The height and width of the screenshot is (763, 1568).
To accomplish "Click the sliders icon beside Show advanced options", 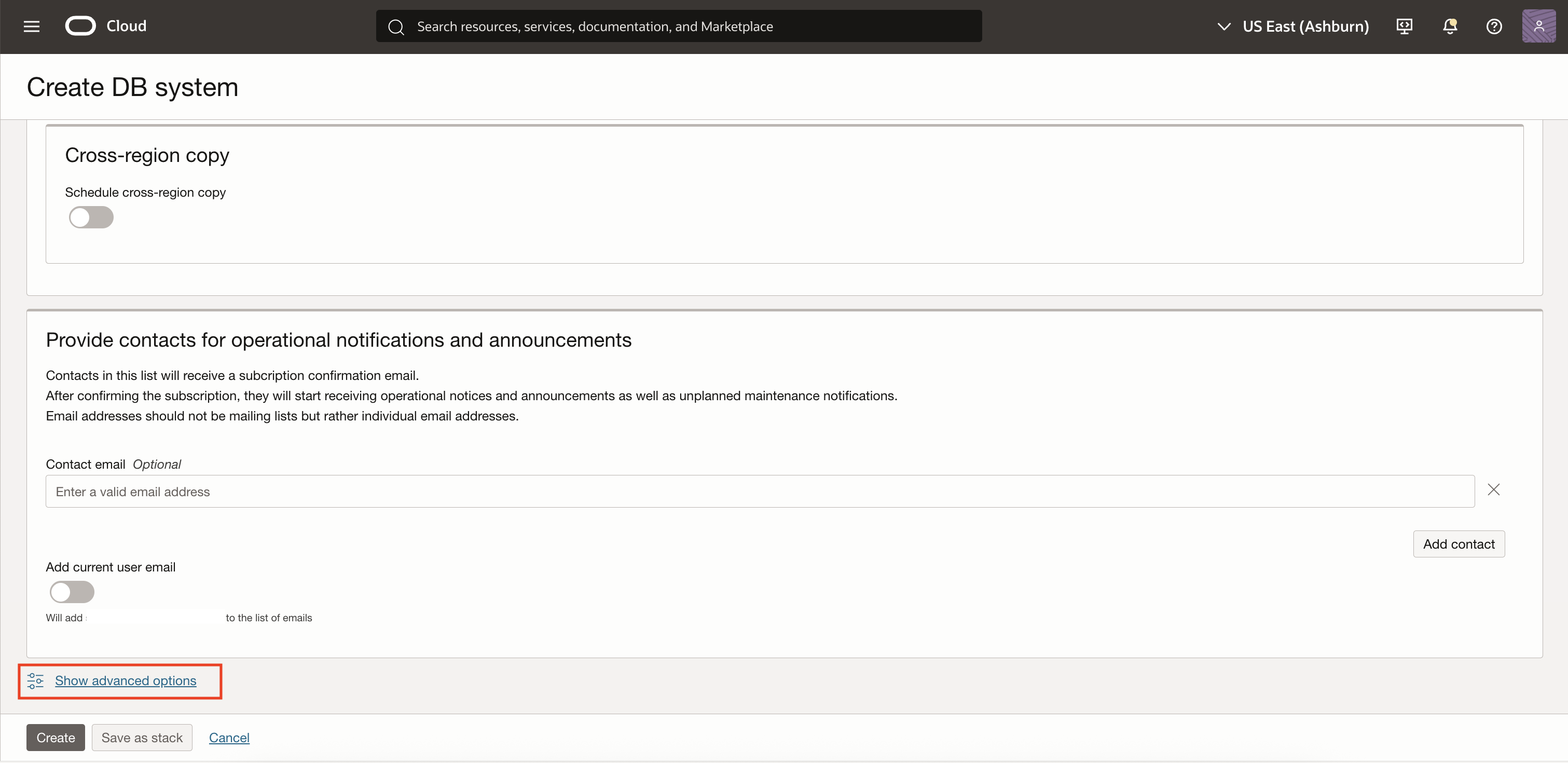I will [x=35, y=681].
